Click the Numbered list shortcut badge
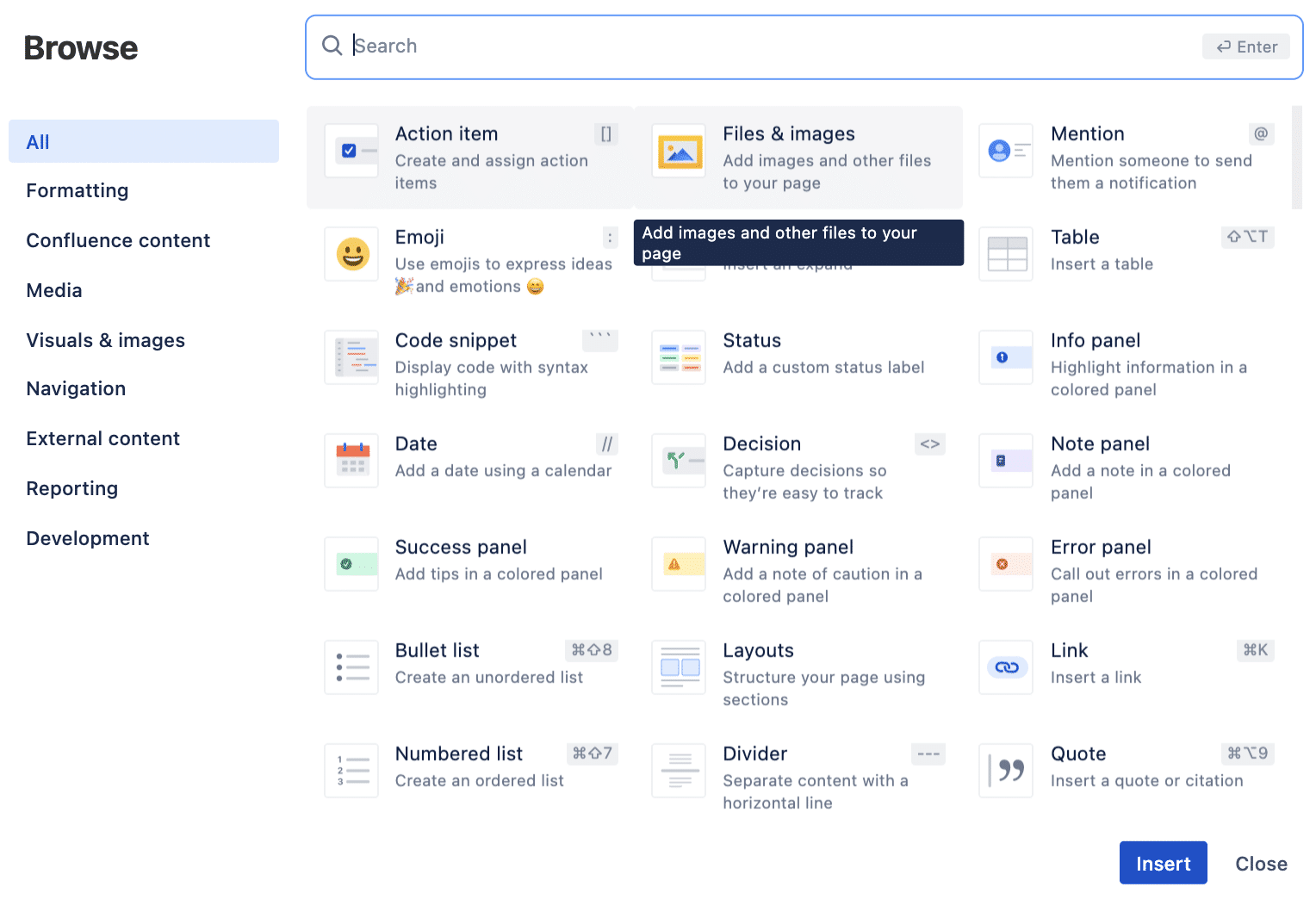Screen dimensions: 1316x899 coord(592,753)
